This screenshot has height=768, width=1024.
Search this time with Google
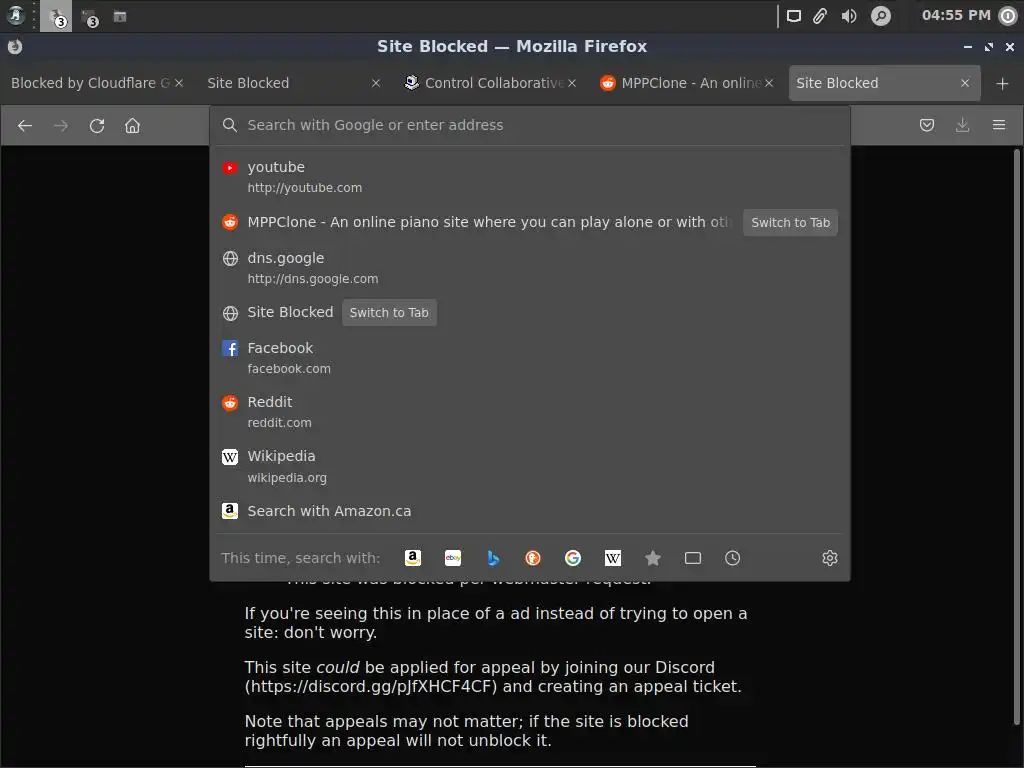click(x=573, y=558)
